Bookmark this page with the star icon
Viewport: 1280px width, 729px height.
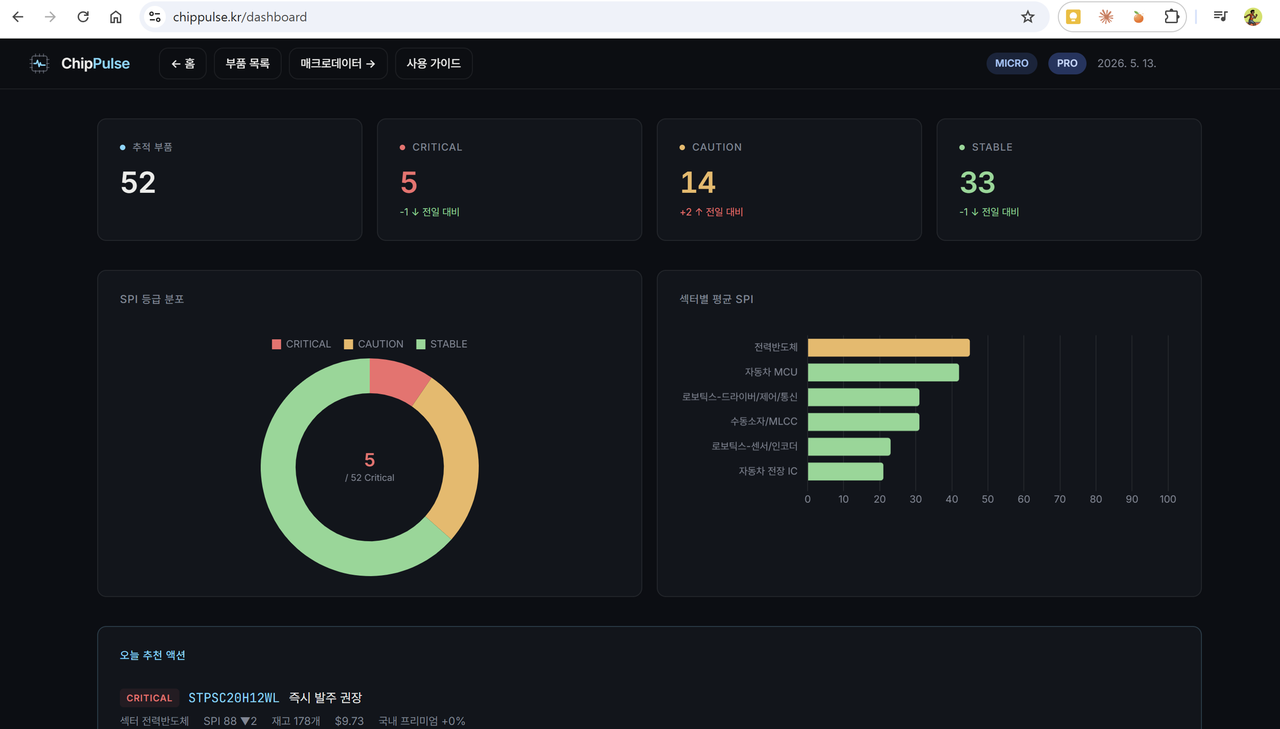click(x=1028, y=17)
